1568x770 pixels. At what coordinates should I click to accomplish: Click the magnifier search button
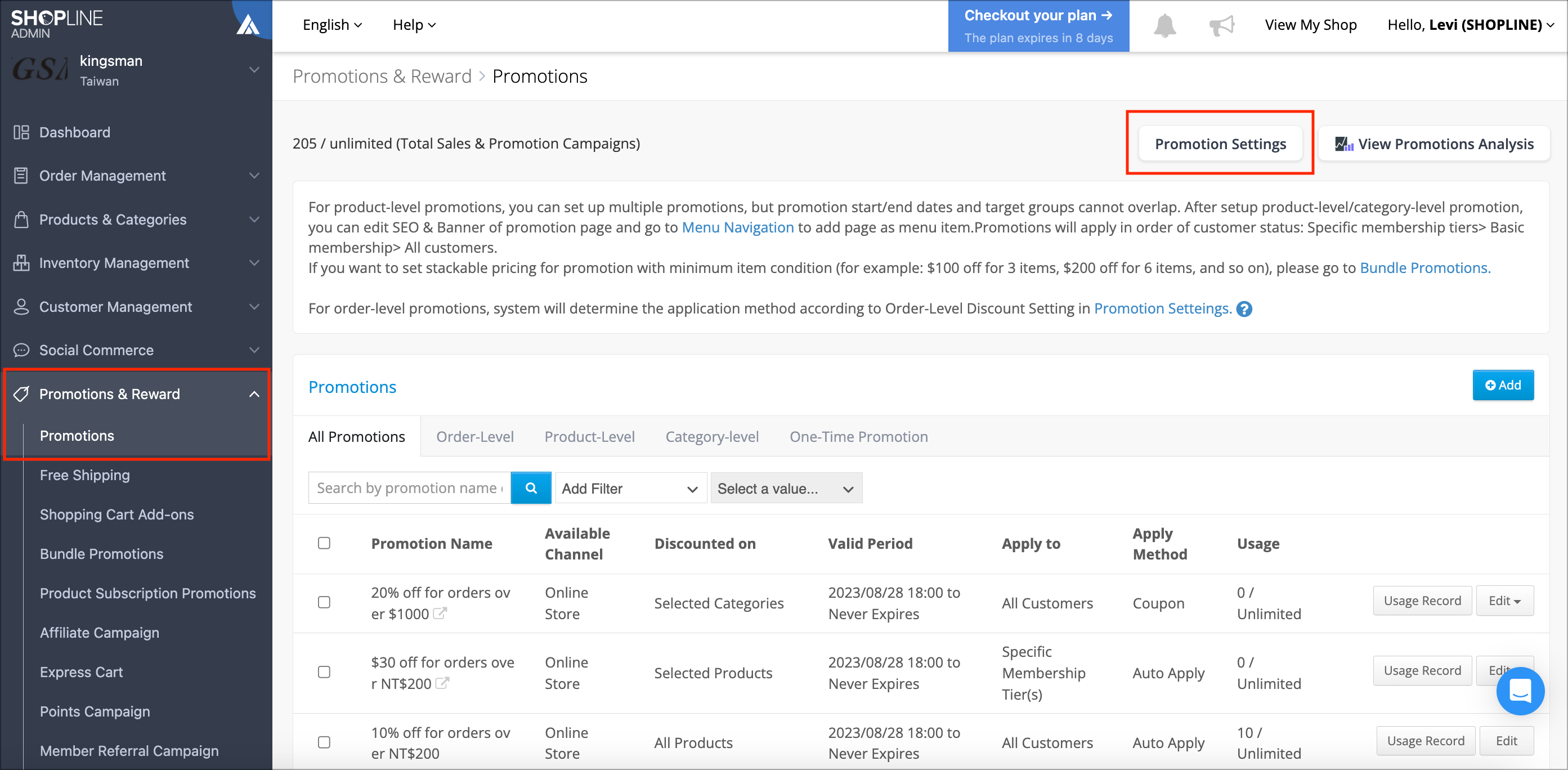(x=531, y=487)
